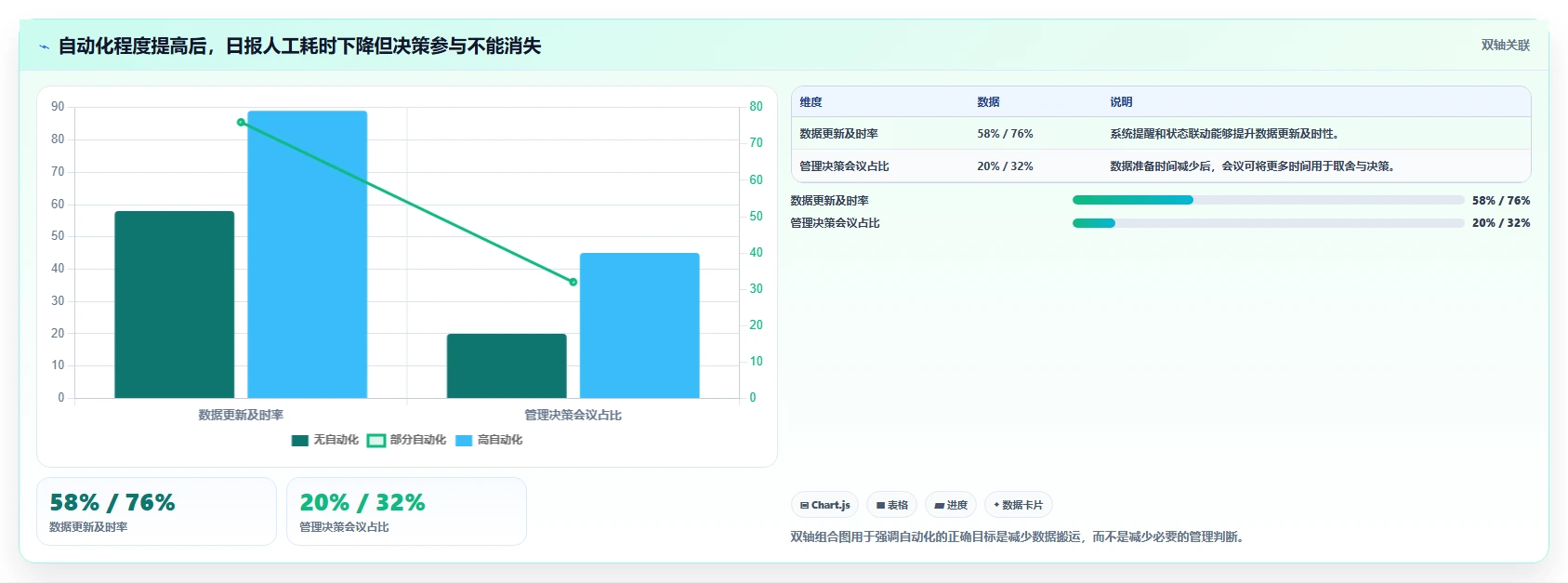Click the 双轴关联 label at top right
The height and width of the screenshot is (583, 1568).
(x=1505, y=46)
